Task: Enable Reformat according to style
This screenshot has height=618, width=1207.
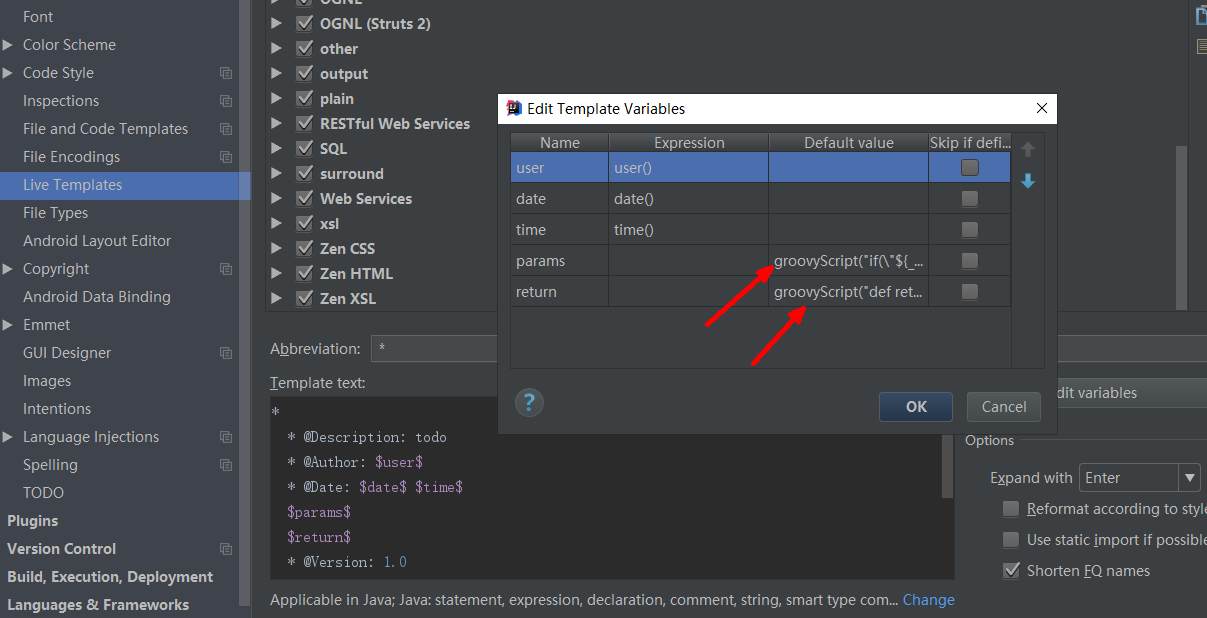Action: (1011, 509)
